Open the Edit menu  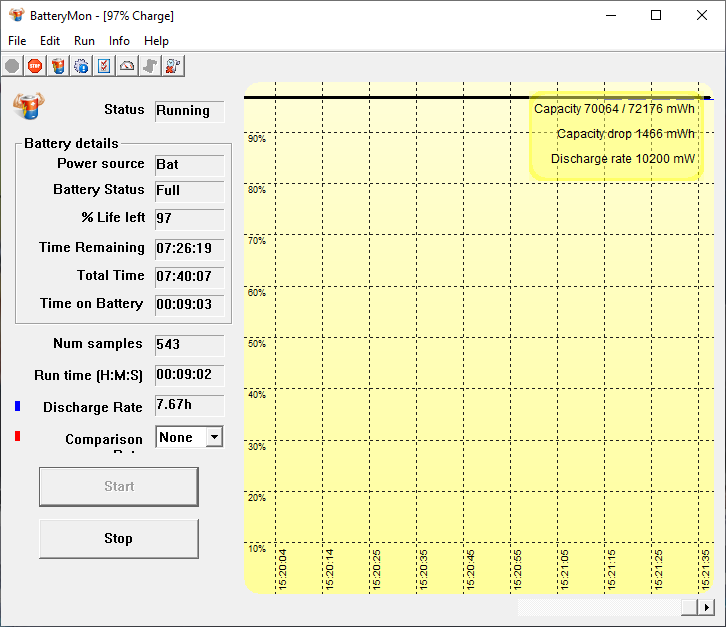pyautogui.click(x=50, y=41)
